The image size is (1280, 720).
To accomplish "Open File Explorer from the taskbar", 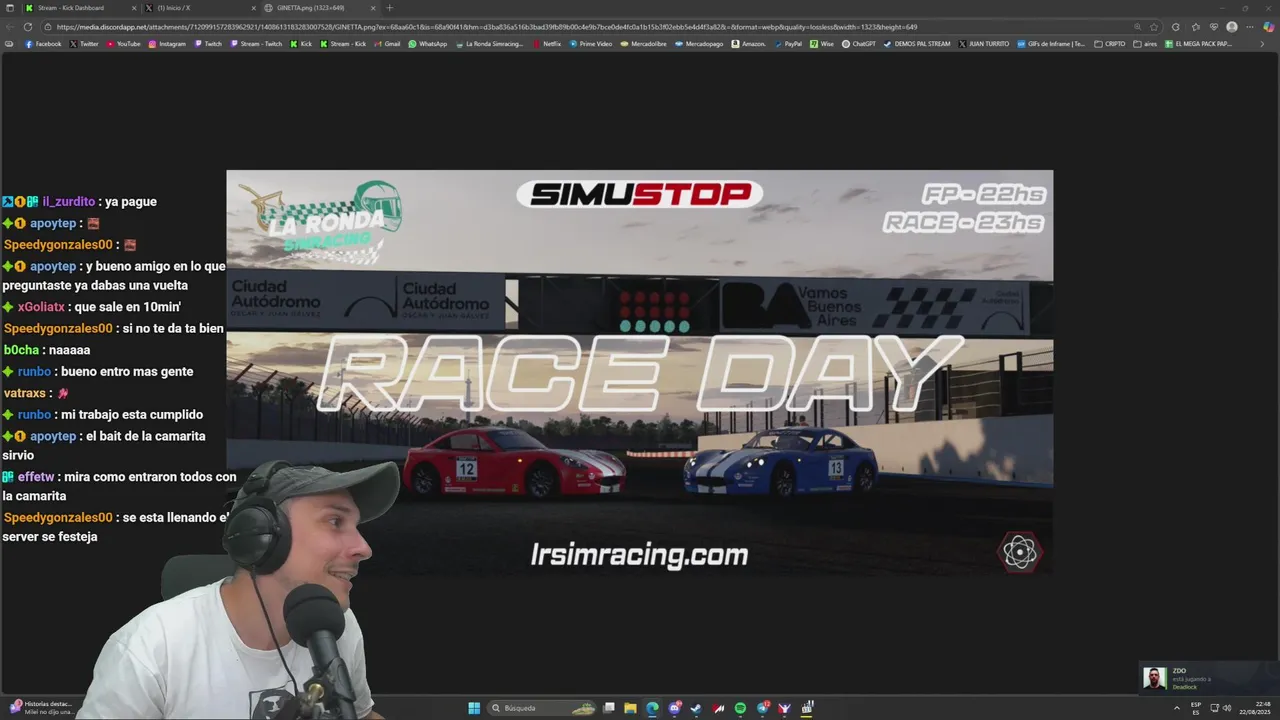I will point(630,708).
